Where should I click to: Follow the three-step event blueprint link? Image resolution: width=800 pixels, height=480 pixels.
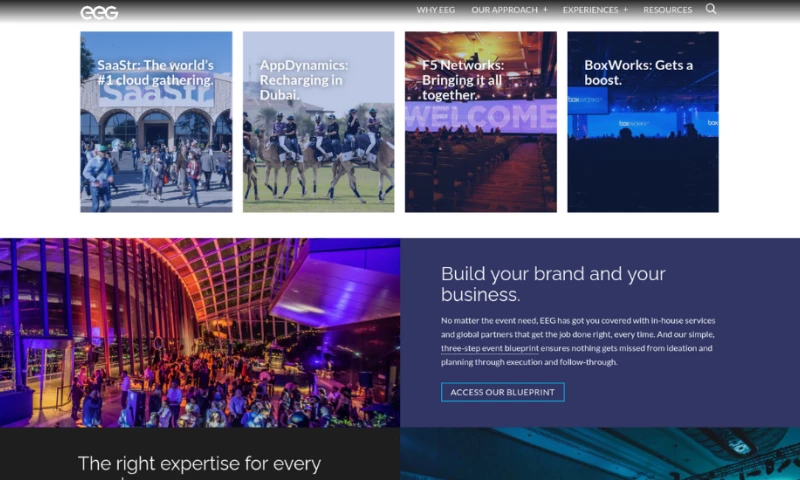tap(494, 348)
